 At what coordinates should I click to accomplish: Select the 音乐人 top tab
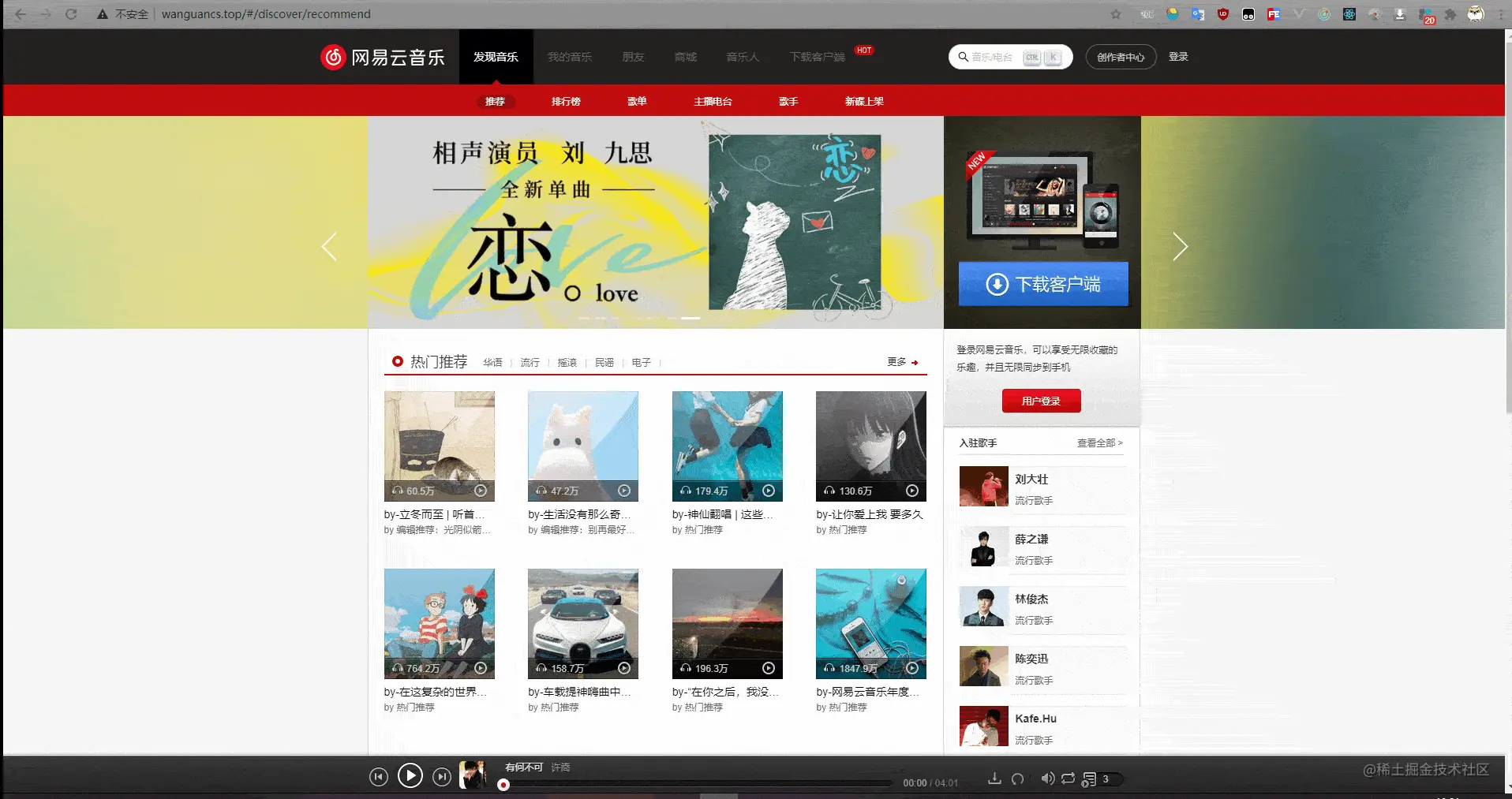click(x=743, y=57)
